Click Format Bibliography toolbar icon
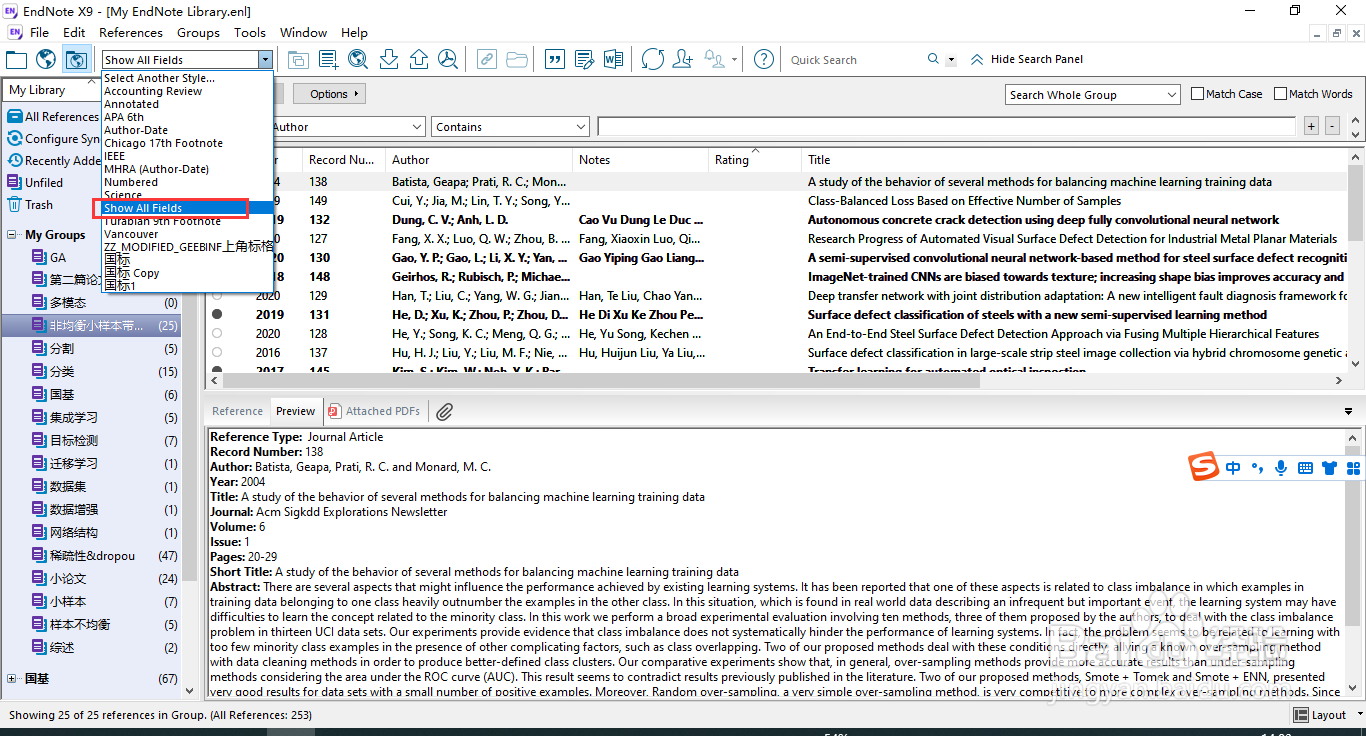1366x736 pixels. [x=584, y=59]
